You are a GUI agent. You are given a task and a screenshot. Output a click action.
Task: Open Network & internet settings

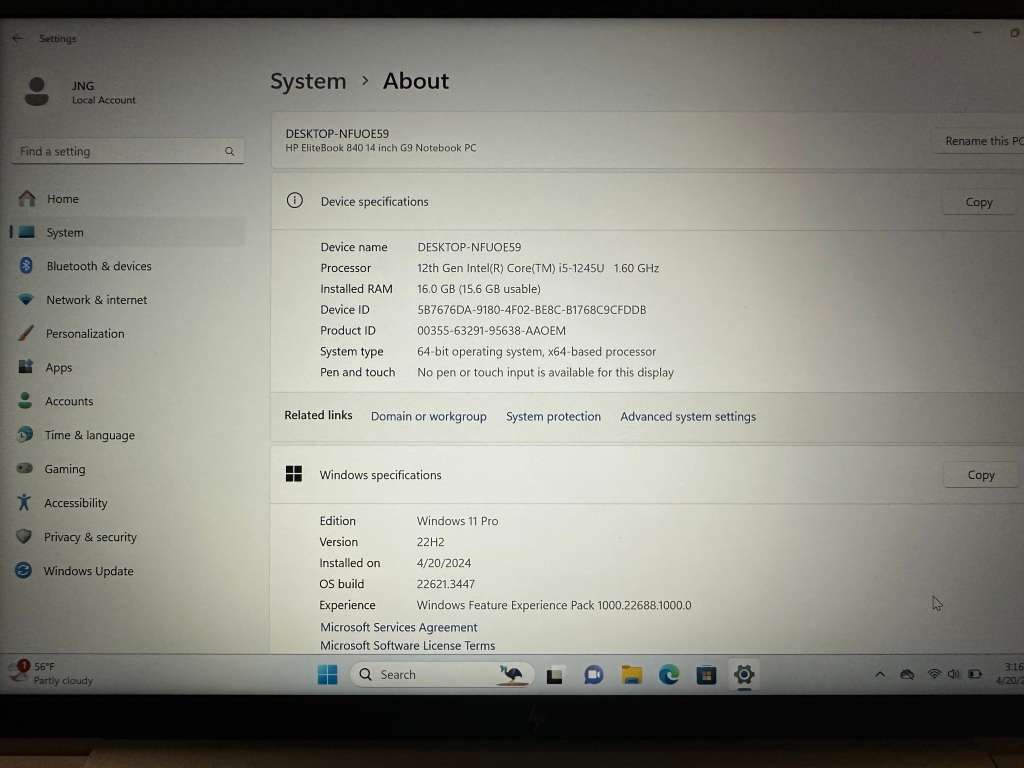(x=95, y=299)
